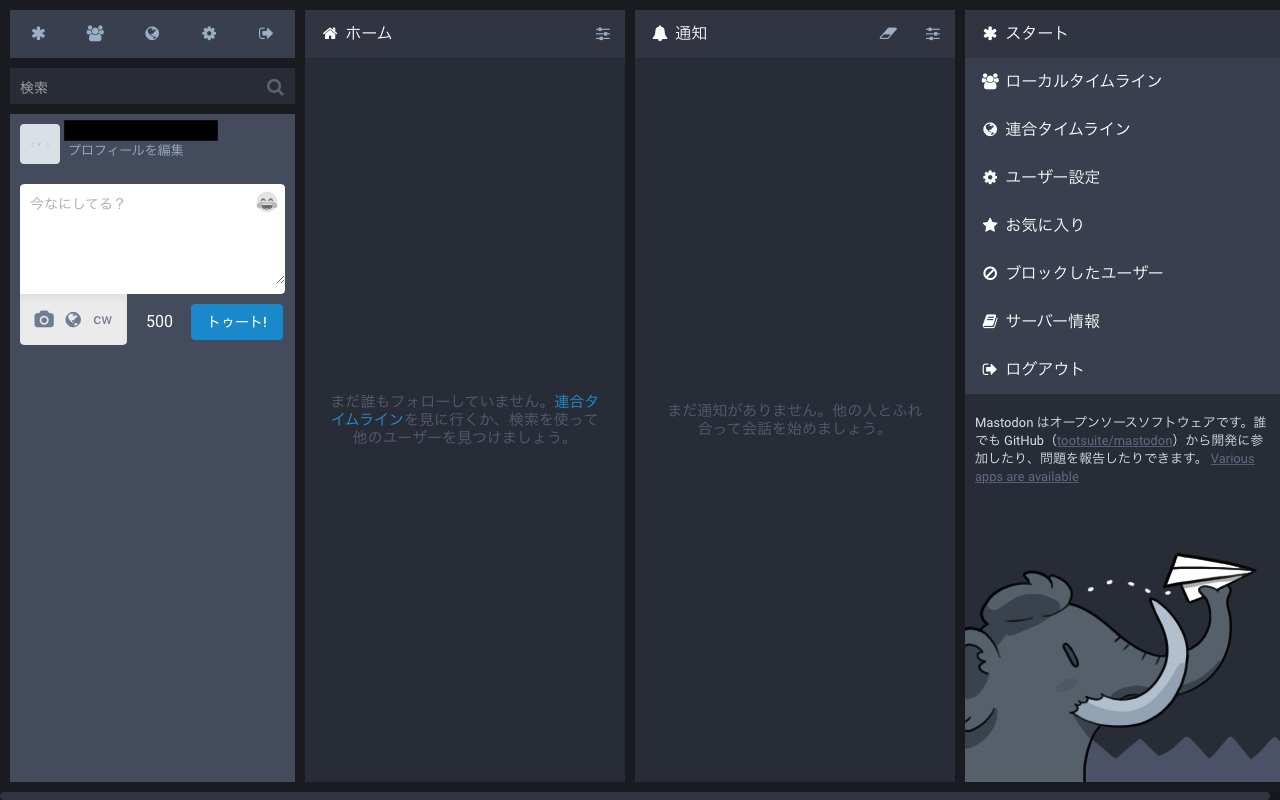Open 連合タイムライン from the Start menu
This screenshot has width=1280, height=800.
pyautogui.click(x=1122, y=129)
